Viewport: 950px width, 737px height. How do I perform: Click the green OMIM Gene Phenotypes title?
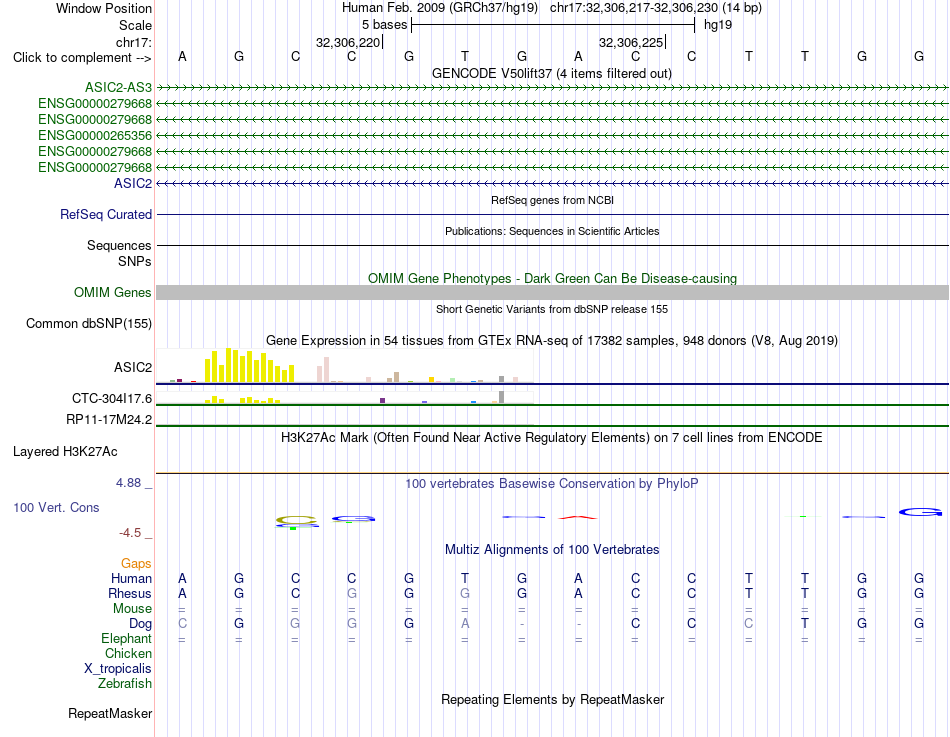coord(552,278)
